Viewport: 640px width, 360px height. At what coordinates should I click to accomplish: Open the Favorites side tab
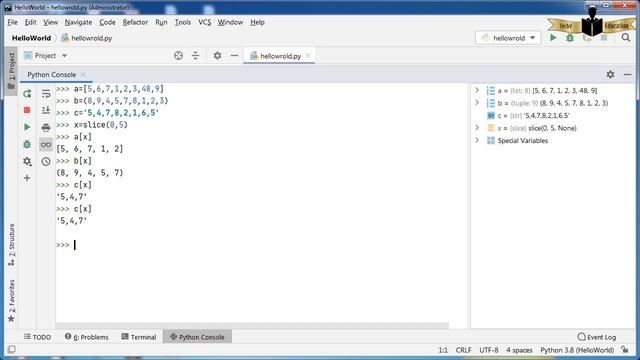[x=11, y=300]
